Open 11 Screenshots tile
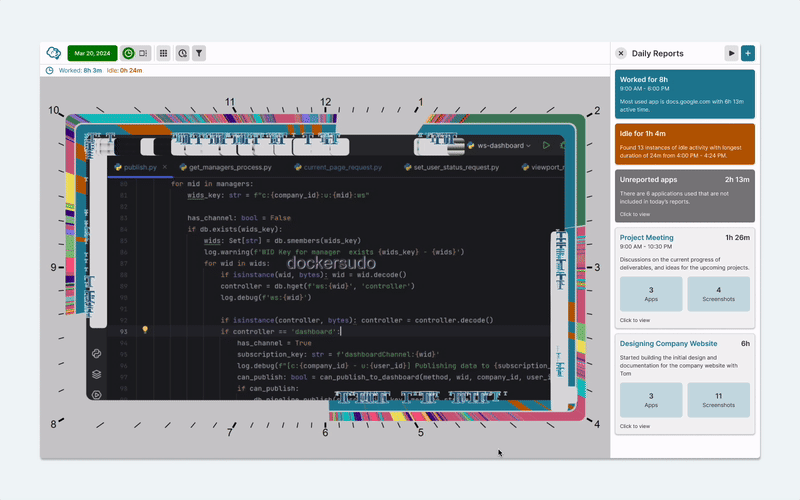The height and width of the screenshot is (500, 800). click(718, 400)
